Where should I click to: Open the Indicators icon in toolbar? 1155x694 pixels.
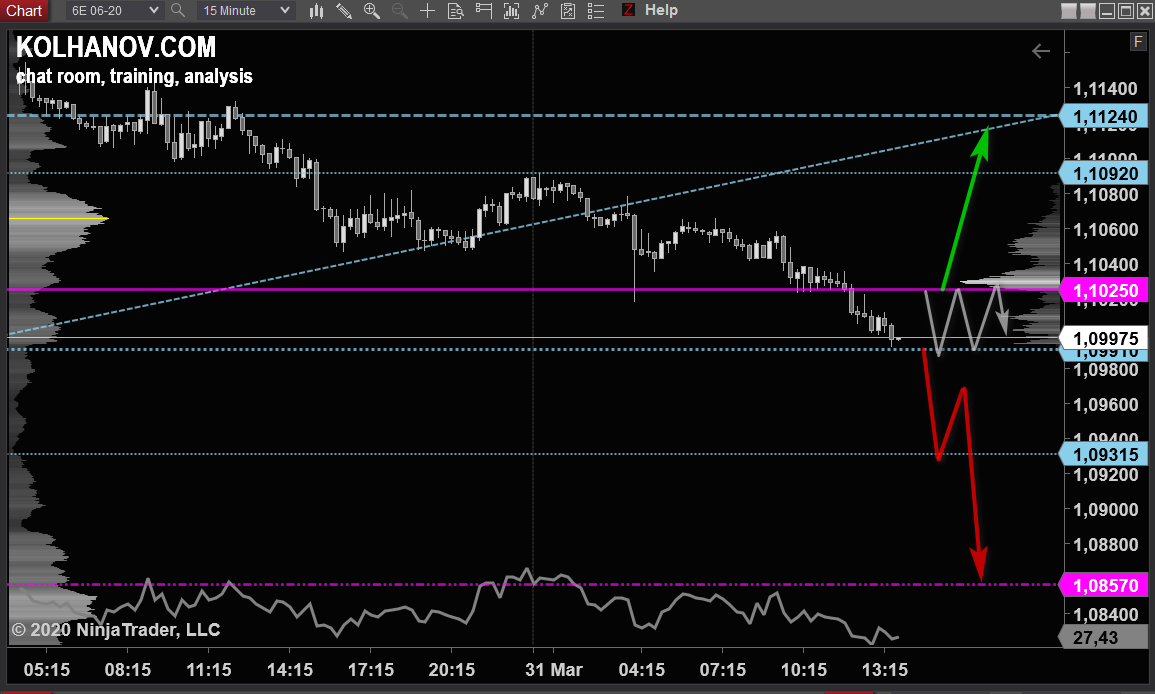click(x=512, y=11)
